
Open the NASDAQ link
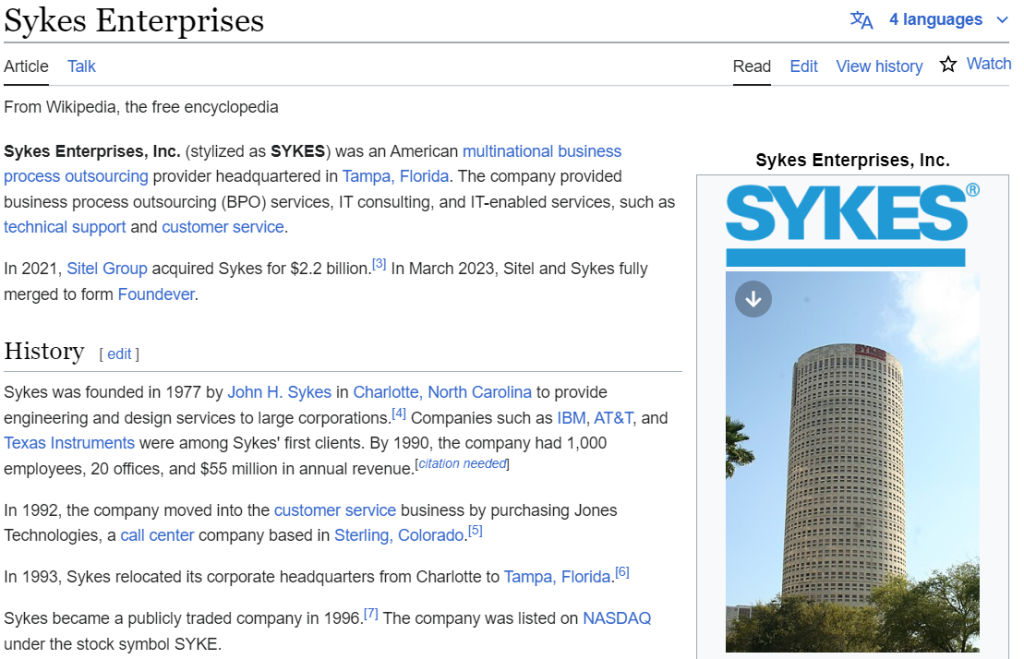(616, 619)
